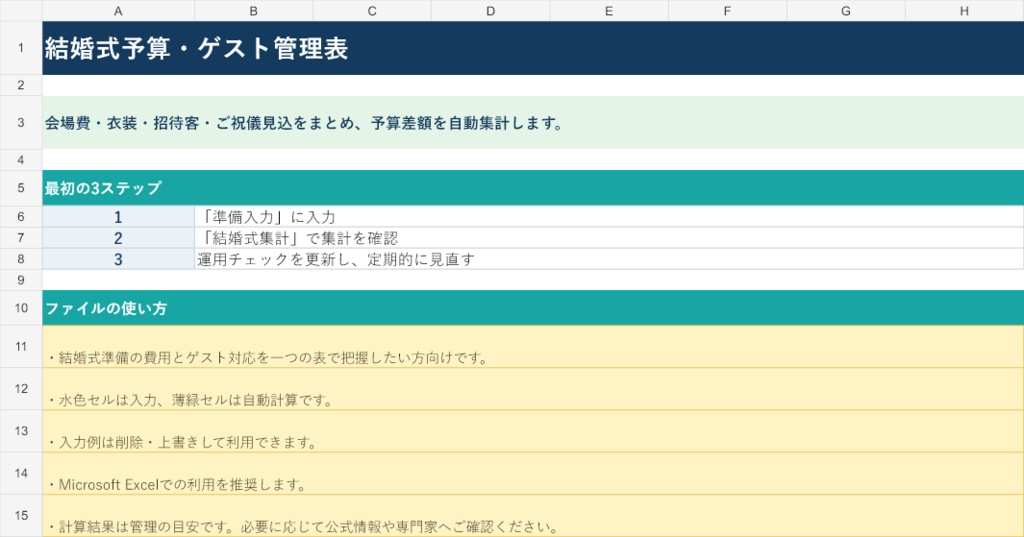The height and width of the screenshot is (537, 1024).
Task: Select column A header
Action: tap(118, 10)
